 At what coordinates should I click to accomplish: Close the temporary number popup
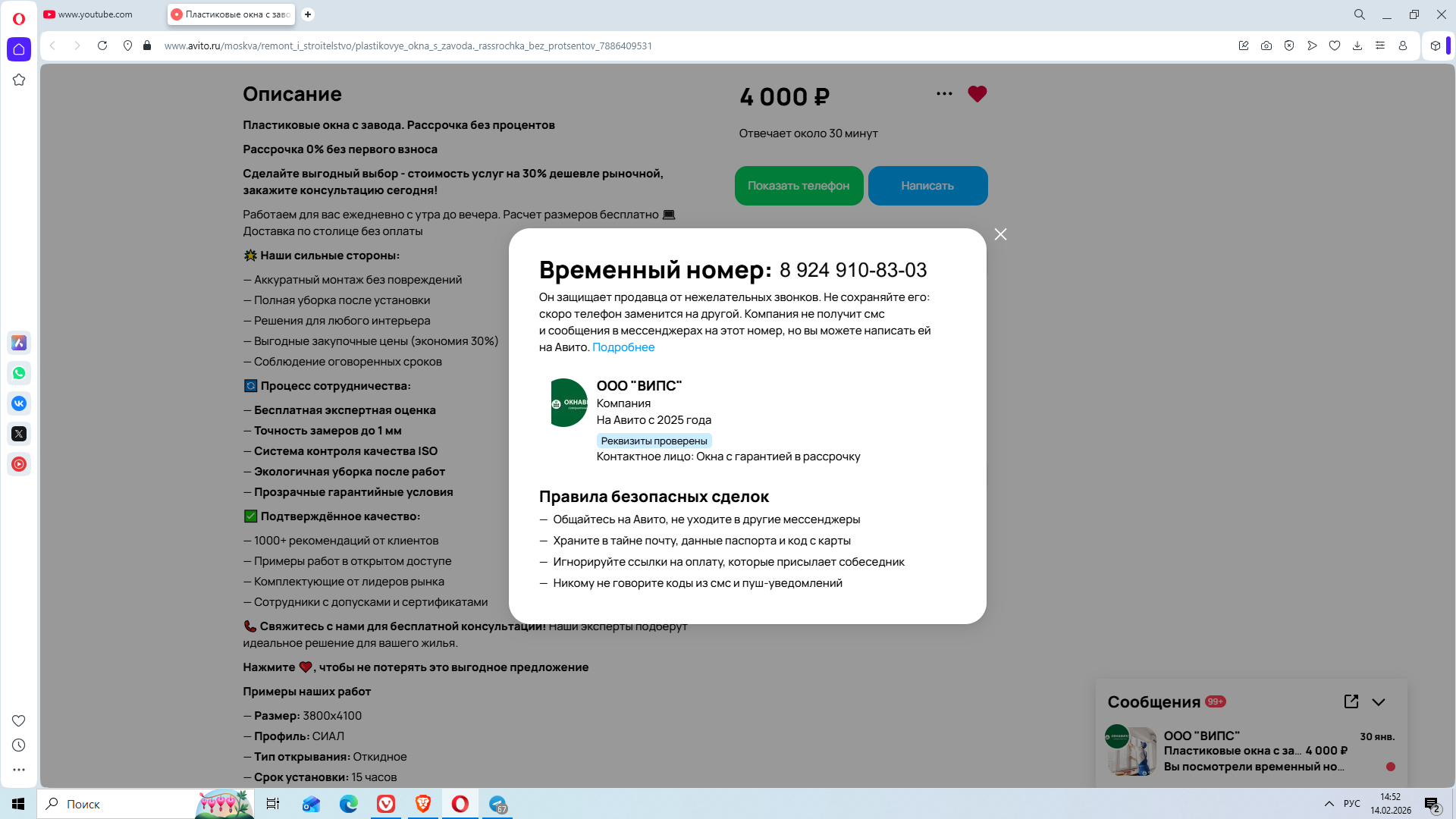(x=1000, y=234)
